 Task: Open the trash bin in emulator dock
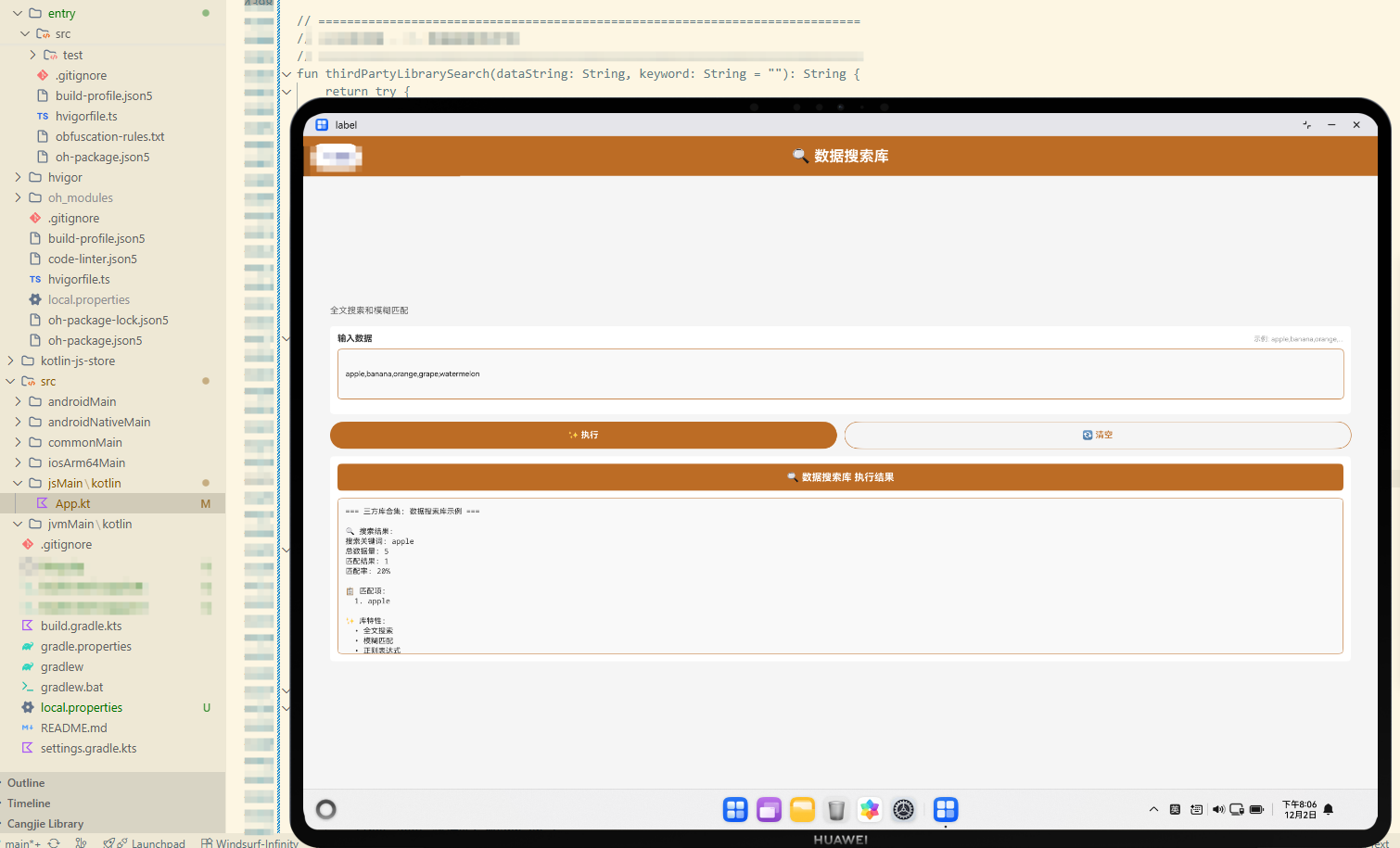pyautogui.click(x=836, y=810)
